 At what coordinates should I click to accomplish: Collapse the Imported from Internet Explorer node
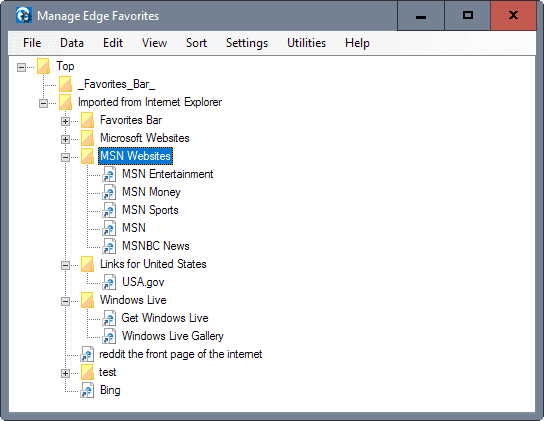tap(43, 103)
